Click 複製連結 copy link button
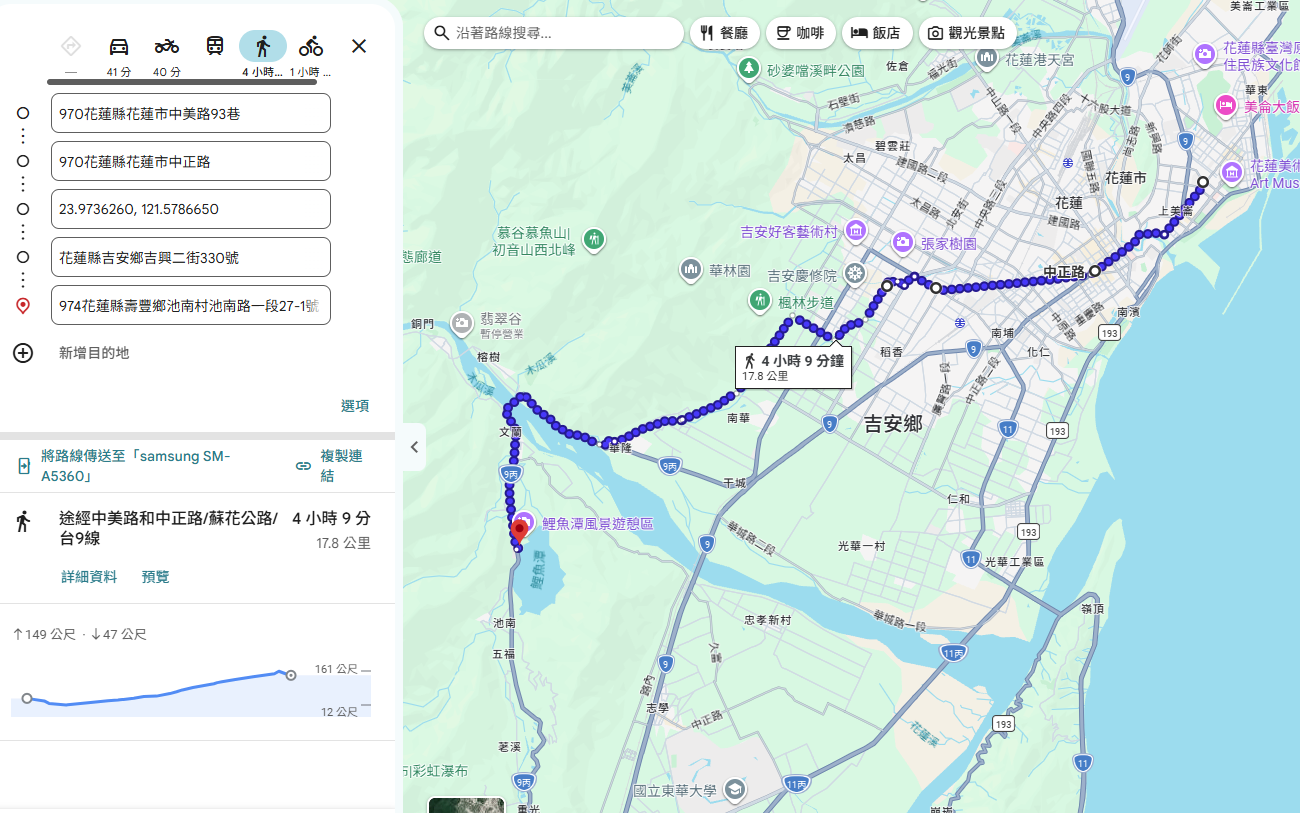Image resolution: width=1300 pixels, height=813 pixels. pyautogui.click(x=330, y=466)
